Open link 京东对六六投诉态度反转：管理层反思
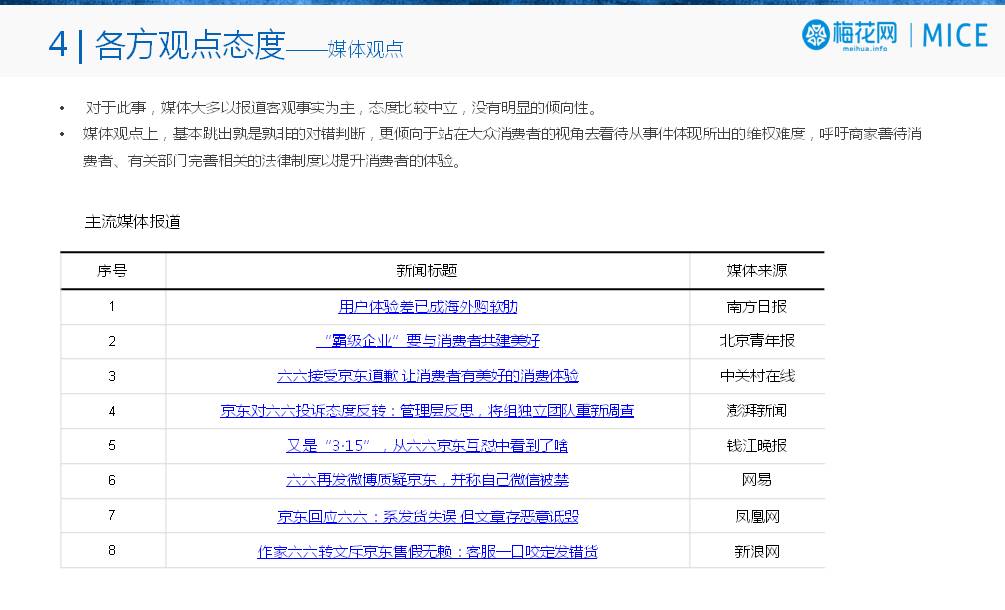 pyautogui.click(x=426, y=411)
